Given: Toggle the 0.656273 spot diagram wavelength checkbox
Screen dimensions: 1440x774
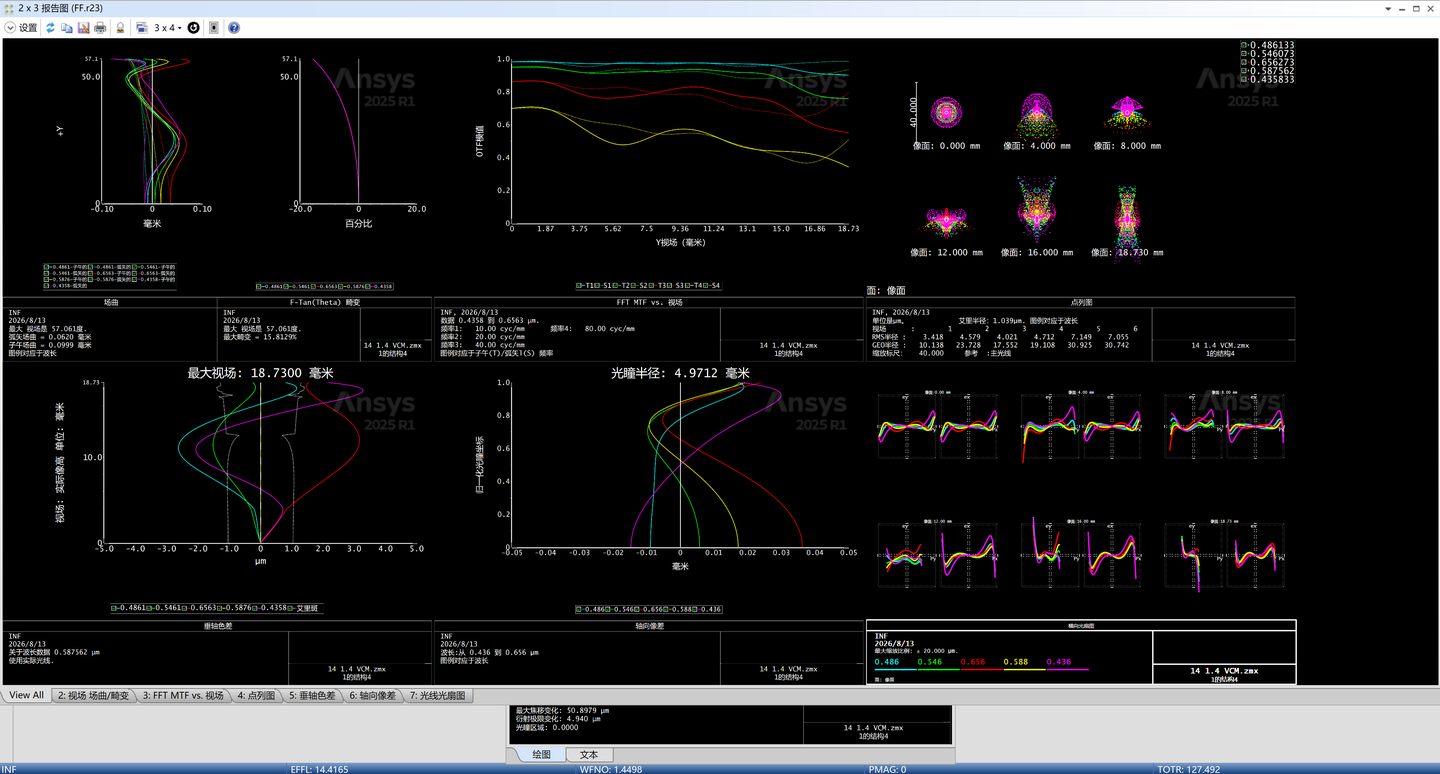Looking at the screenshot, I should pos(1243,62).
